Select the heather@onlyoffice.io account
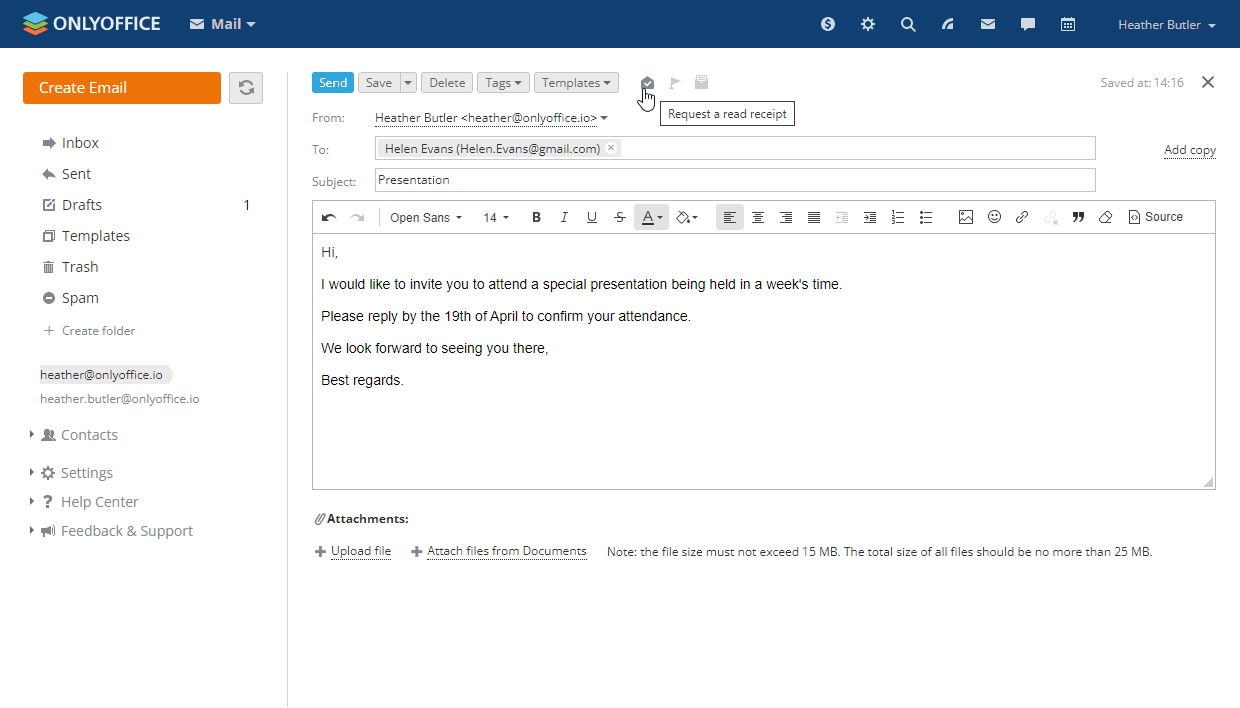Screen dimensions: 1240x708 click(x=101, y=375)
